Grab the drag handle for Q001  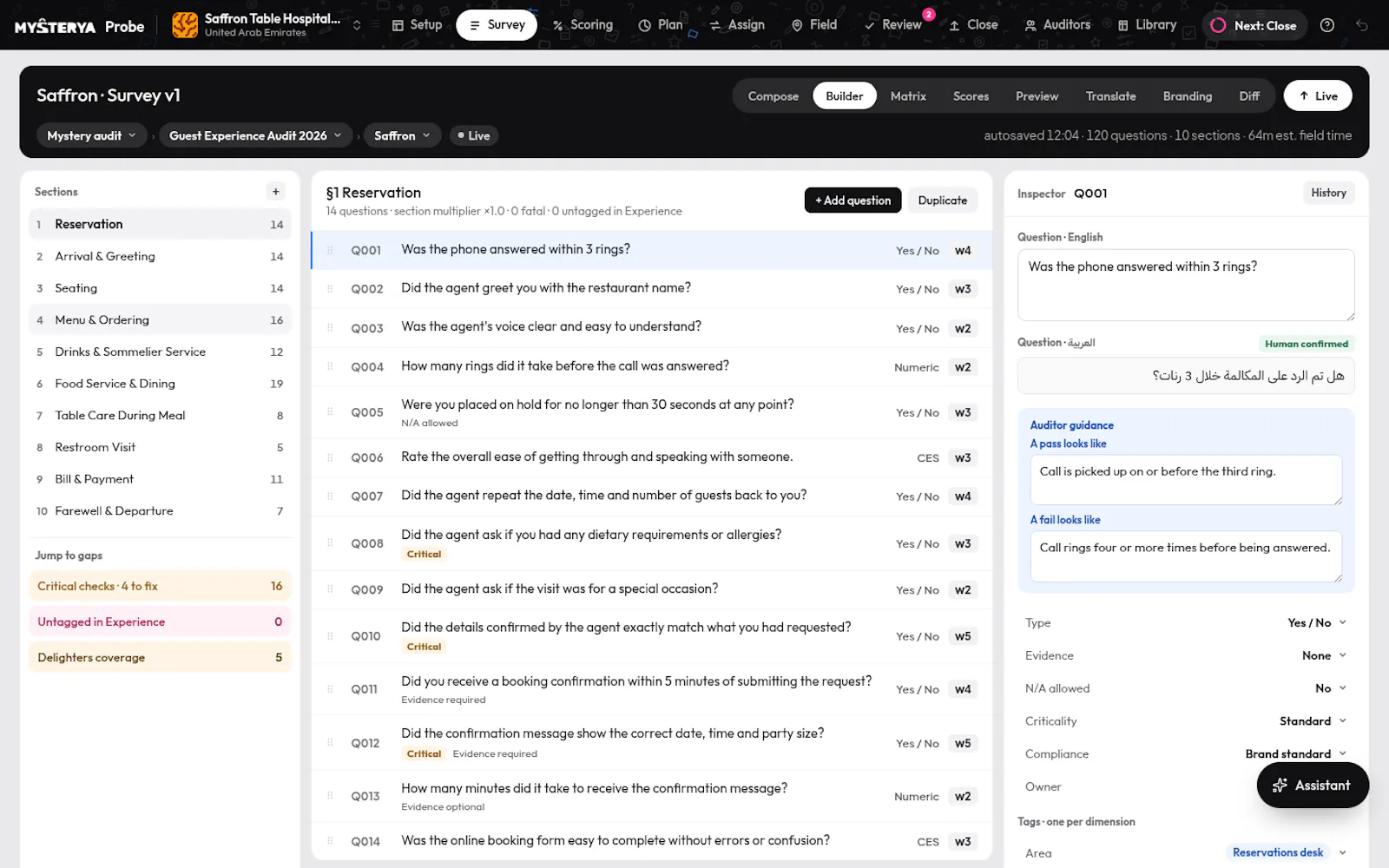[x=331, y=250]
